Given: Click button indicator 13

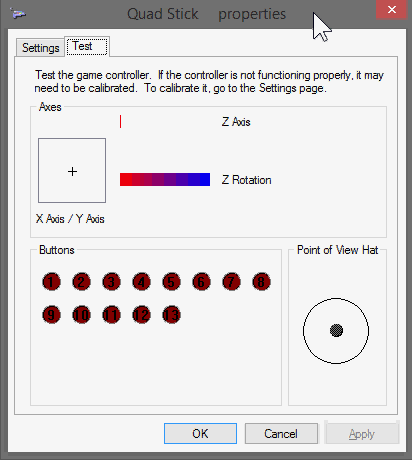Looking at the screenshot, I should (171, 315).
